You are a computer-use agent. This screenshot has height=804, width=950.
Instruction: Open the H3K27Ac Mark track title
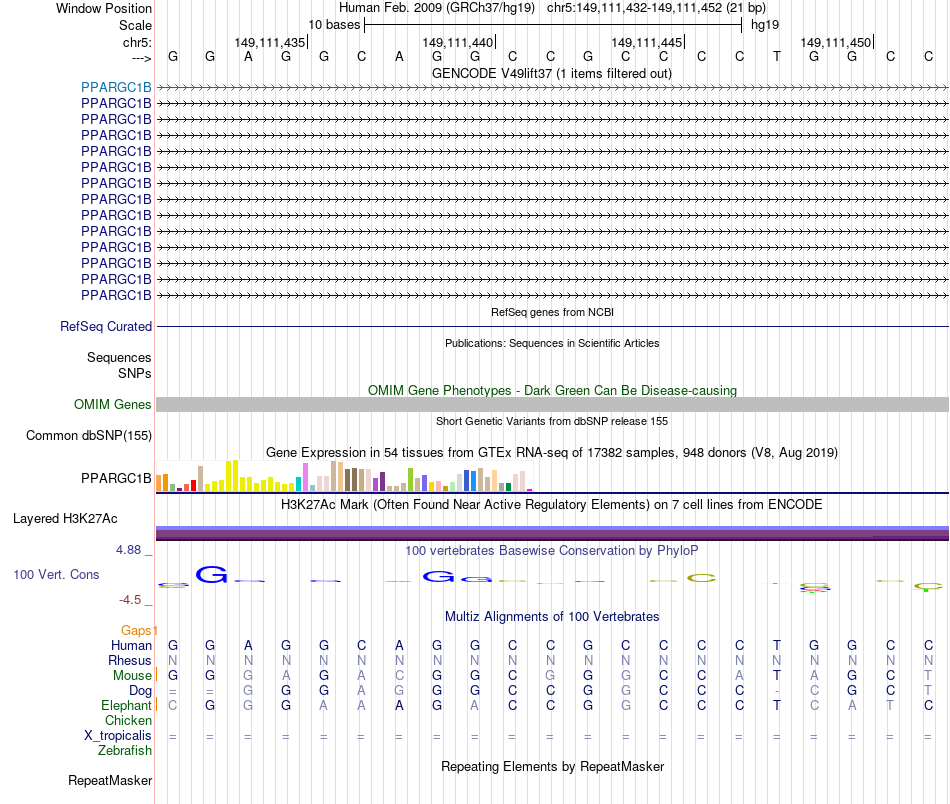coord(551,504)
